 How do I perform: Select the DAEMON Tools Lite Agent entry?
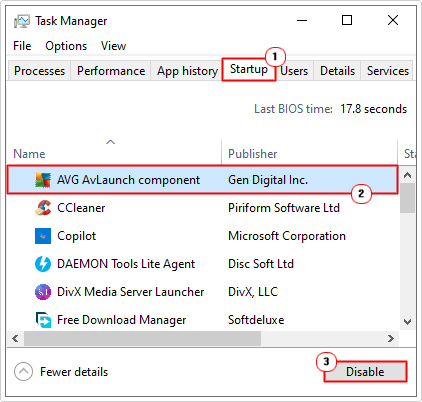coord(202,264)
